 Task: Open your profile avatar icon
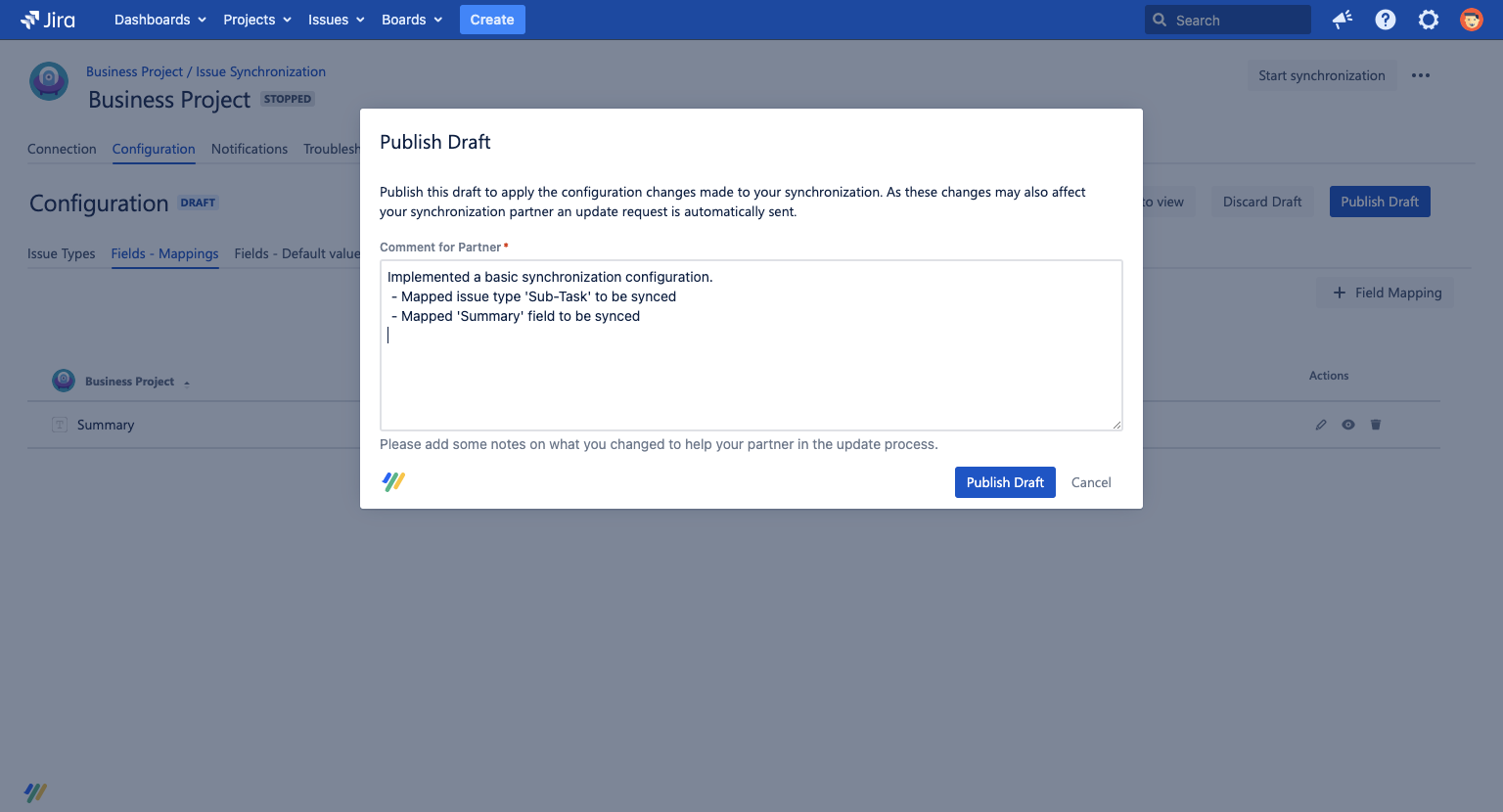pyautogui.click(x=1472, y=20)
